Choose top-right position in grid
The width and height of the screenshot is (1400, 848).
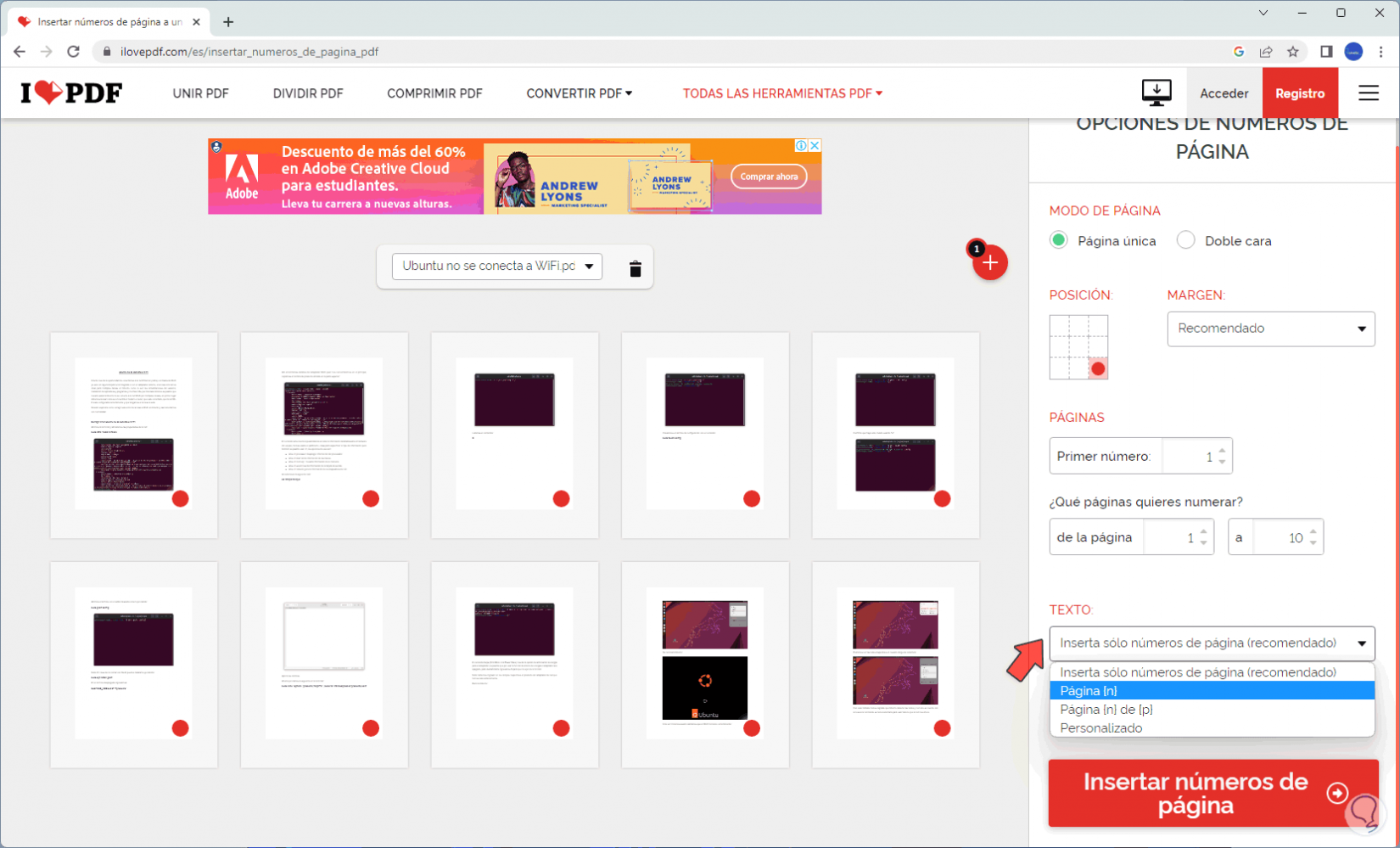[x=1098, y=326]
